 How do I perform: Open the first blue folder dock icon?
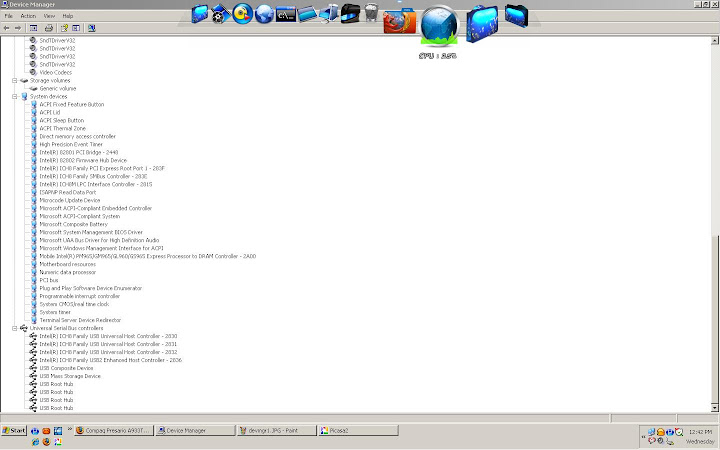200,14
